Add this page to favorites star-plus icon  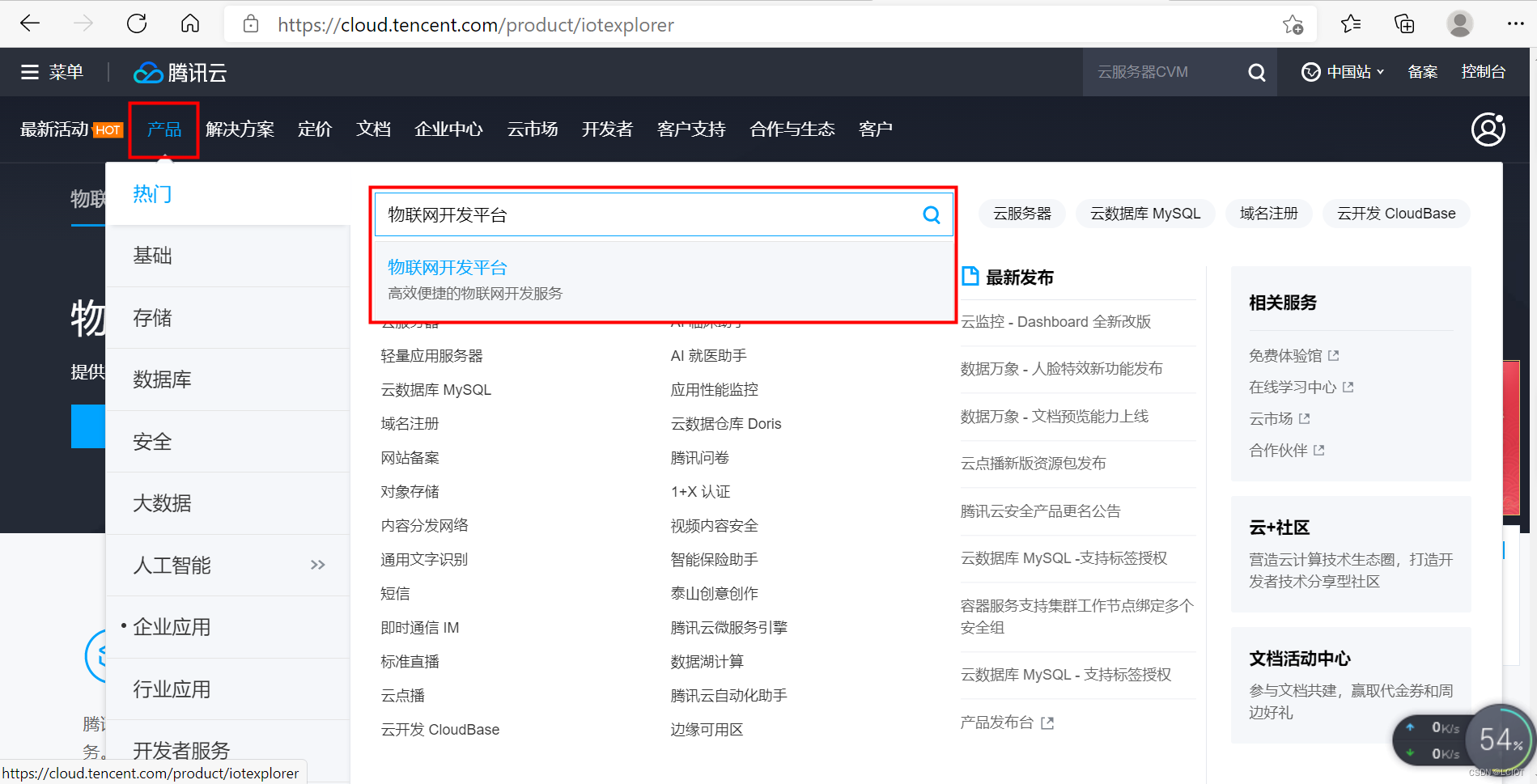click(x=1293, y=25)
